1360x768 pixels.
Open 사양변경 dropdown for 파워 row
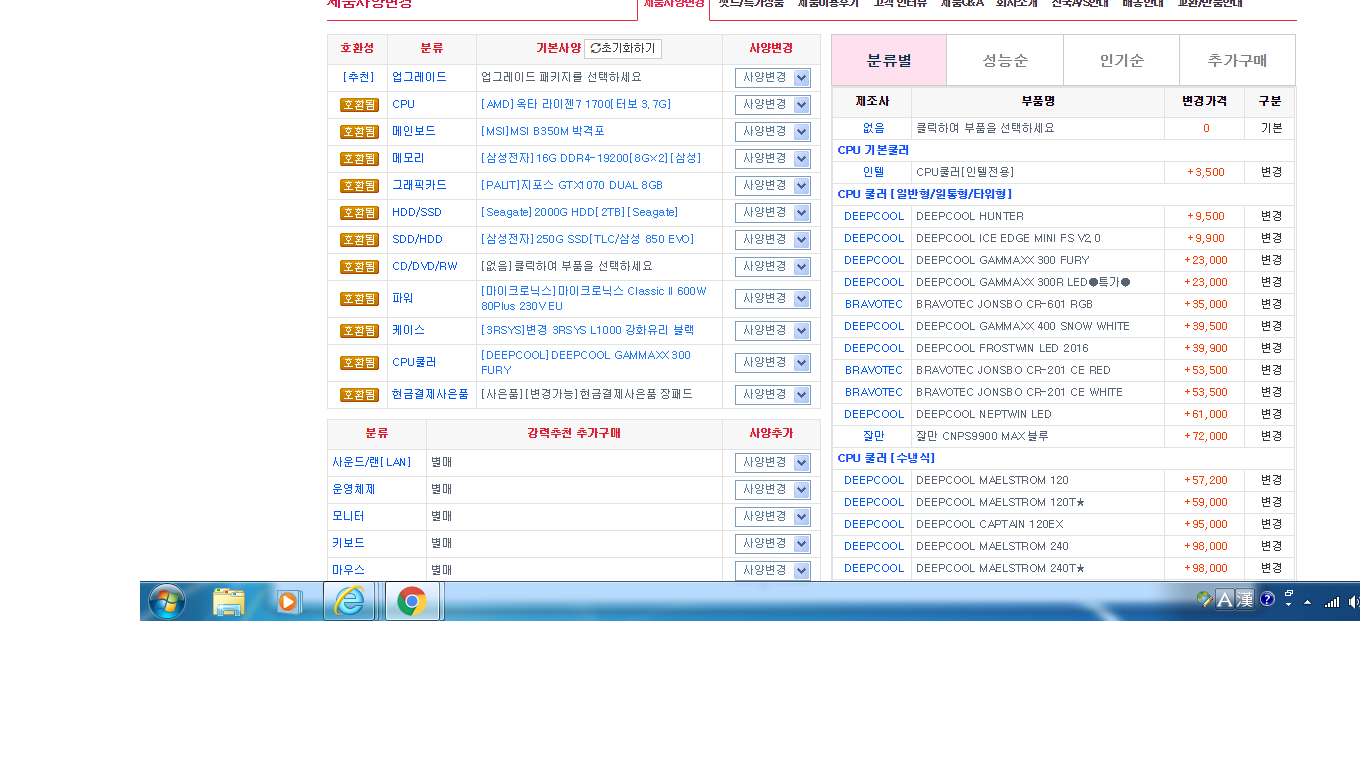(772, 299)
